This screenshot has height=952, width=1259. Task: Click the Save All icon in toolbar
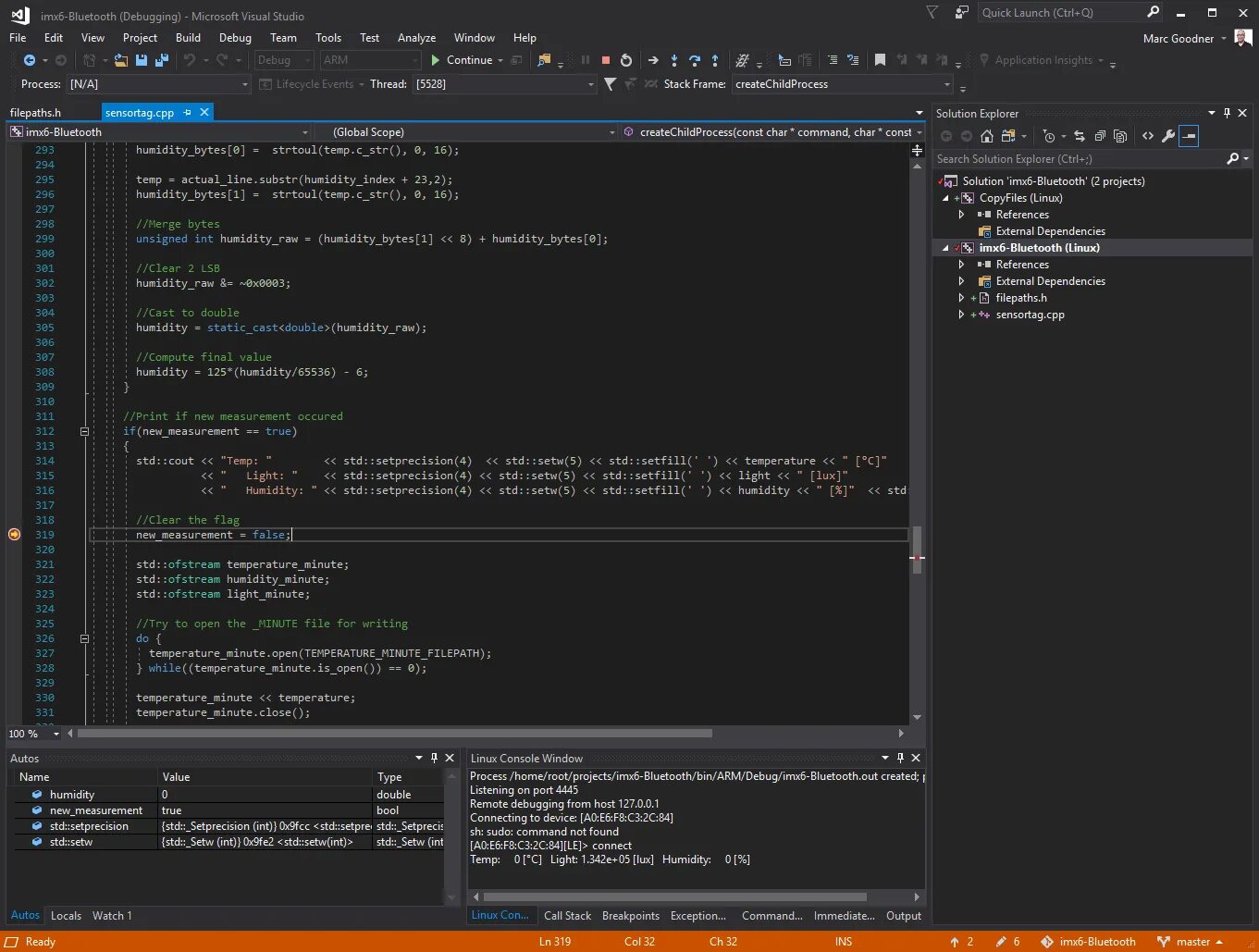tap(162, 60)
